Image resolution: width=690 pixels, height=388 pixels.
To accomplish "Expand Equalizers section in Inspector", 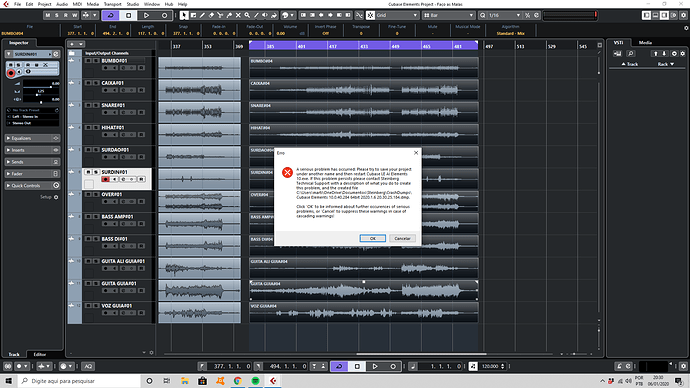I will point(32,138).
